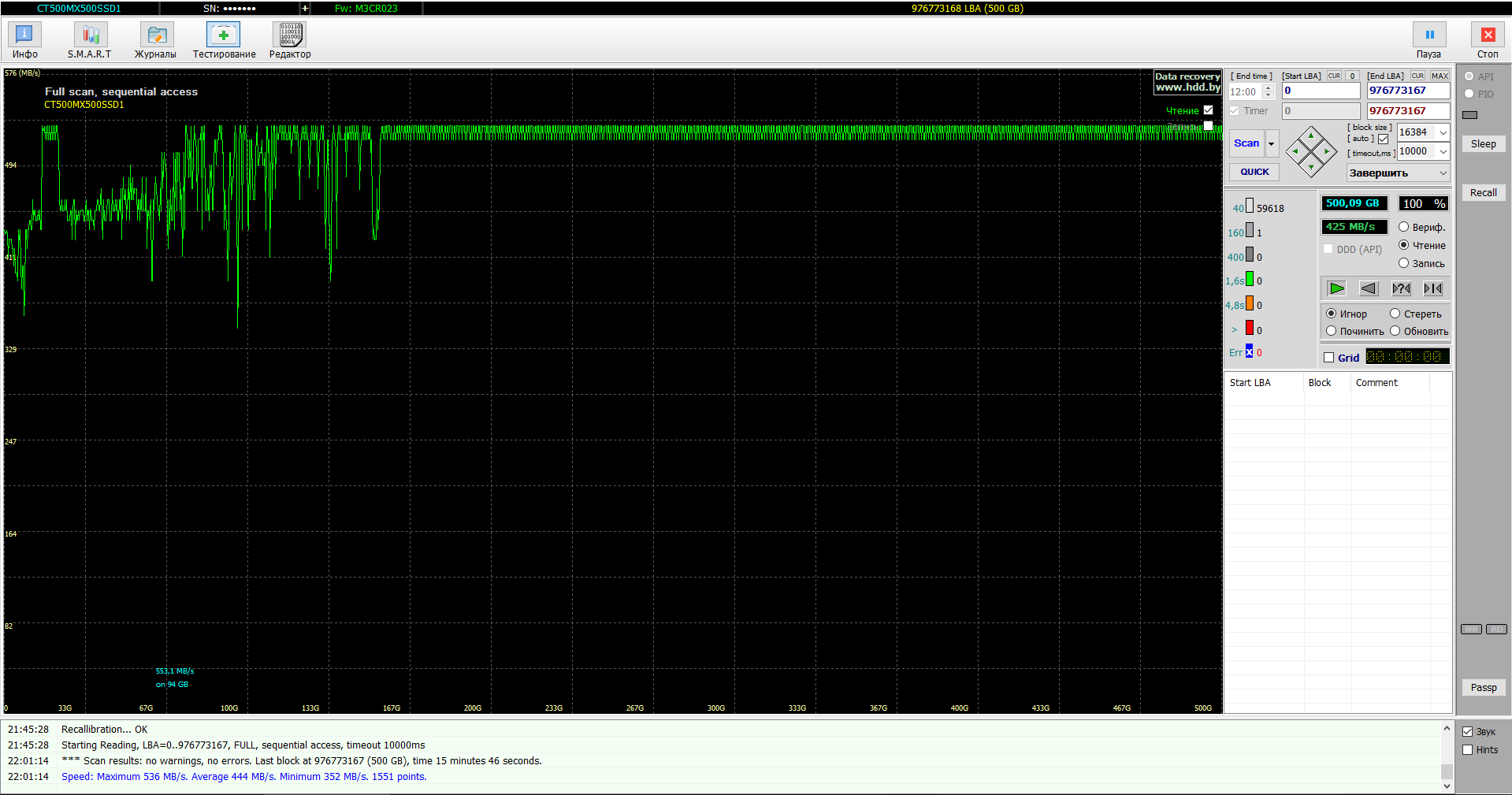The width and height of the screenshot is (1512, 795).
Task: Toggle the Чтение graph checkbox on the chart
Action: pos(1208,110)
